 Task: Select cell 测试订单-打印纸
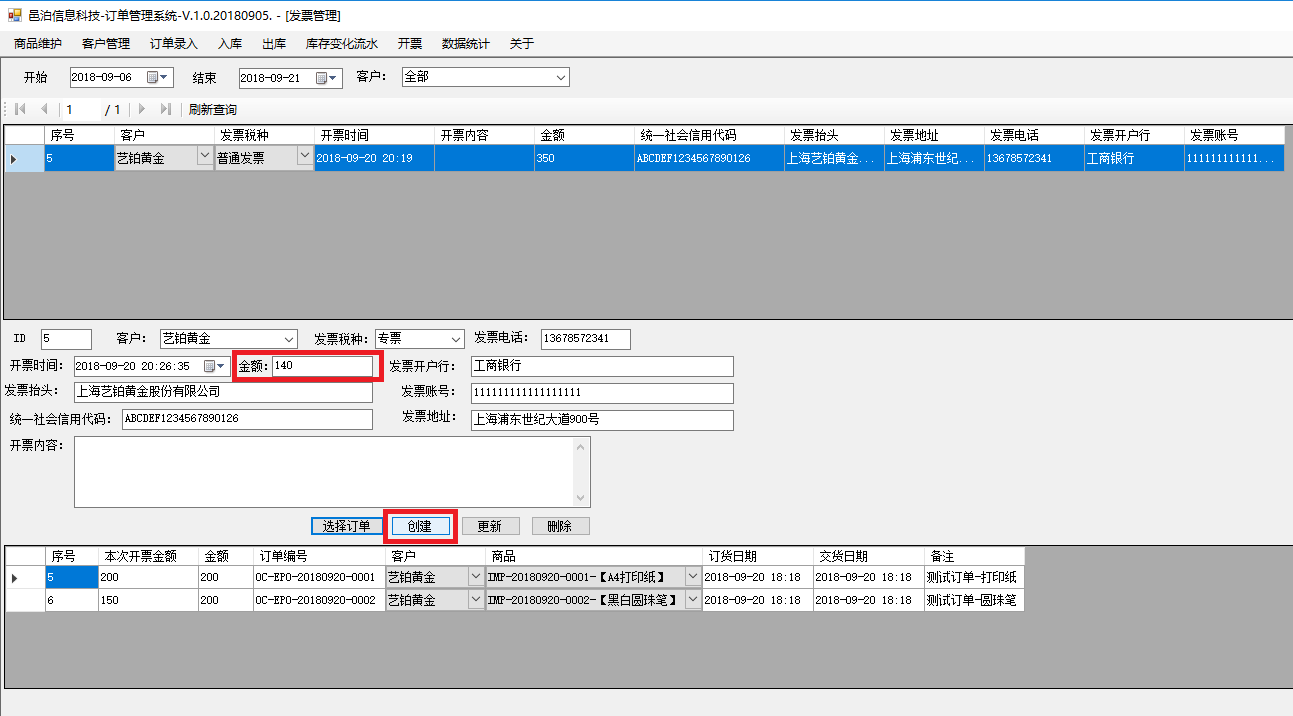[974, 577]
